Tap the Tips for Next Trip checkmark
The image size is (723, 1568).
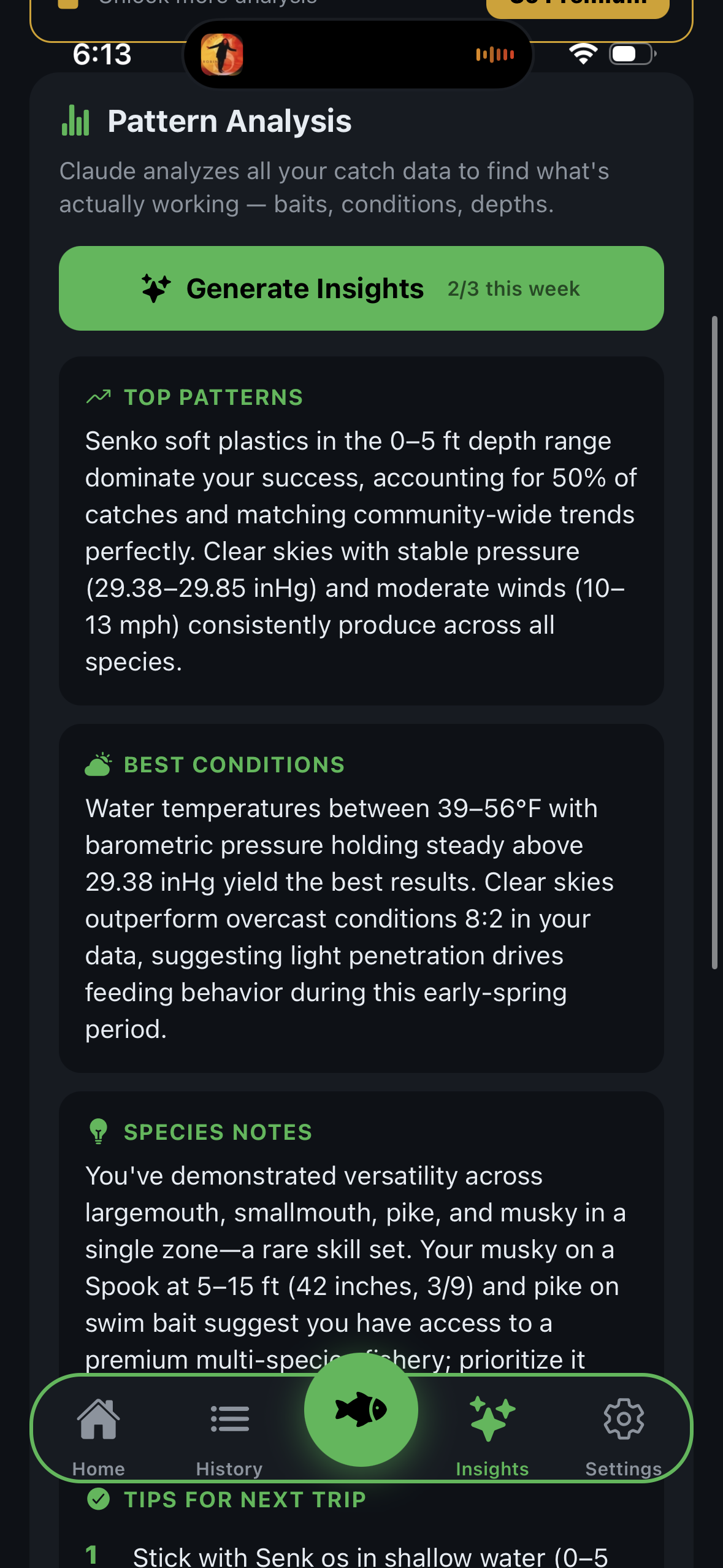[x=98, y=1499]
